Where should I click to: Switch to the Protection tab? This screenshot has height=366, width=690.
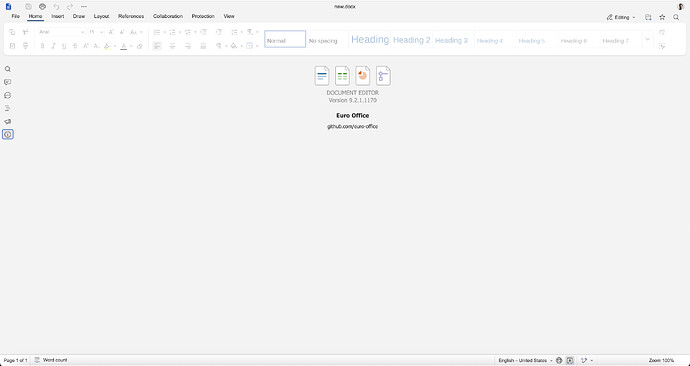[x=203, y=16]
